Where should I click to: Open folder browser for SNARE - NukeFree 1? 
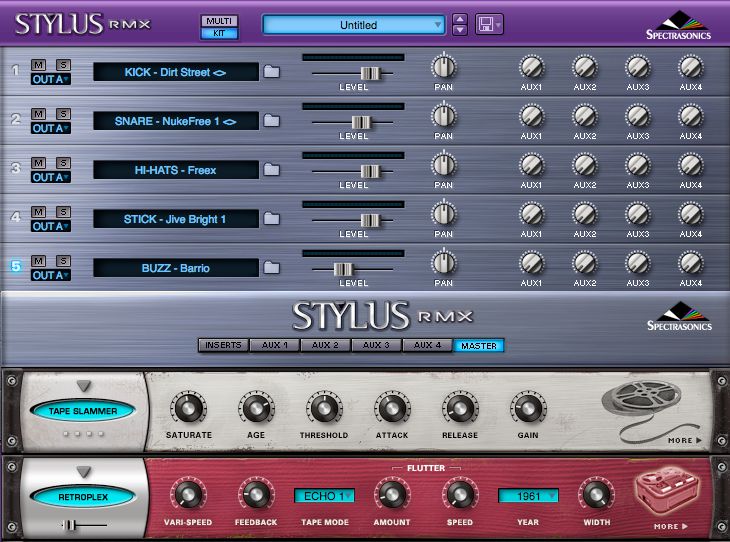click(x=272, y=121)
